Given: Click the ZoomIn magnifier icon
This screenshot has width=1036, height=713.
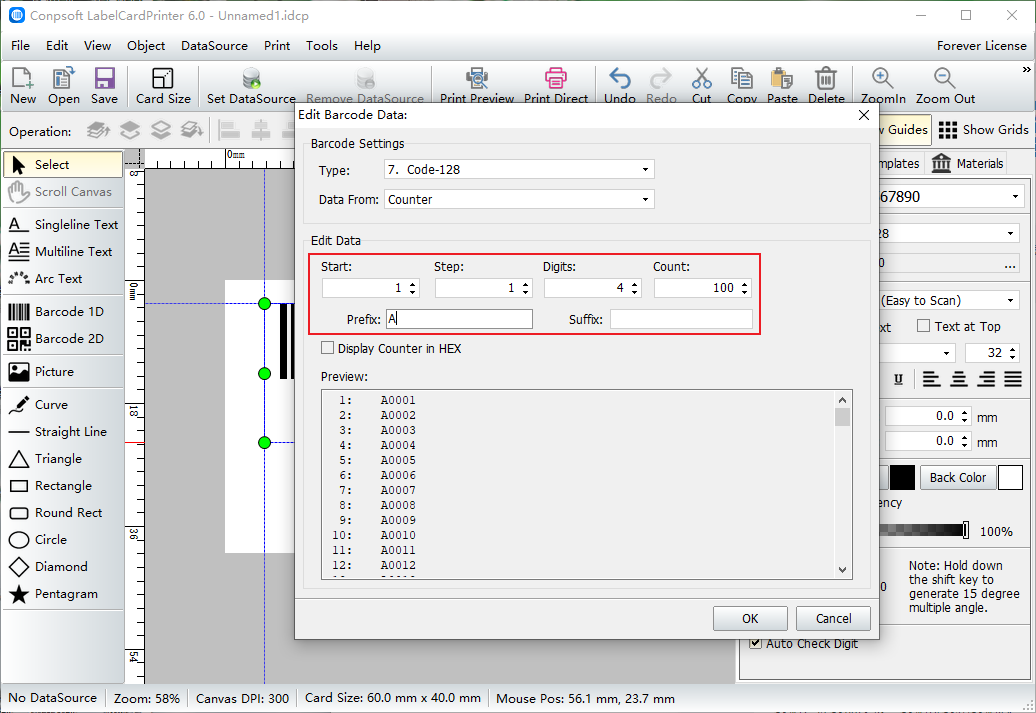Looking at the screenshot, I should [883, 78].
